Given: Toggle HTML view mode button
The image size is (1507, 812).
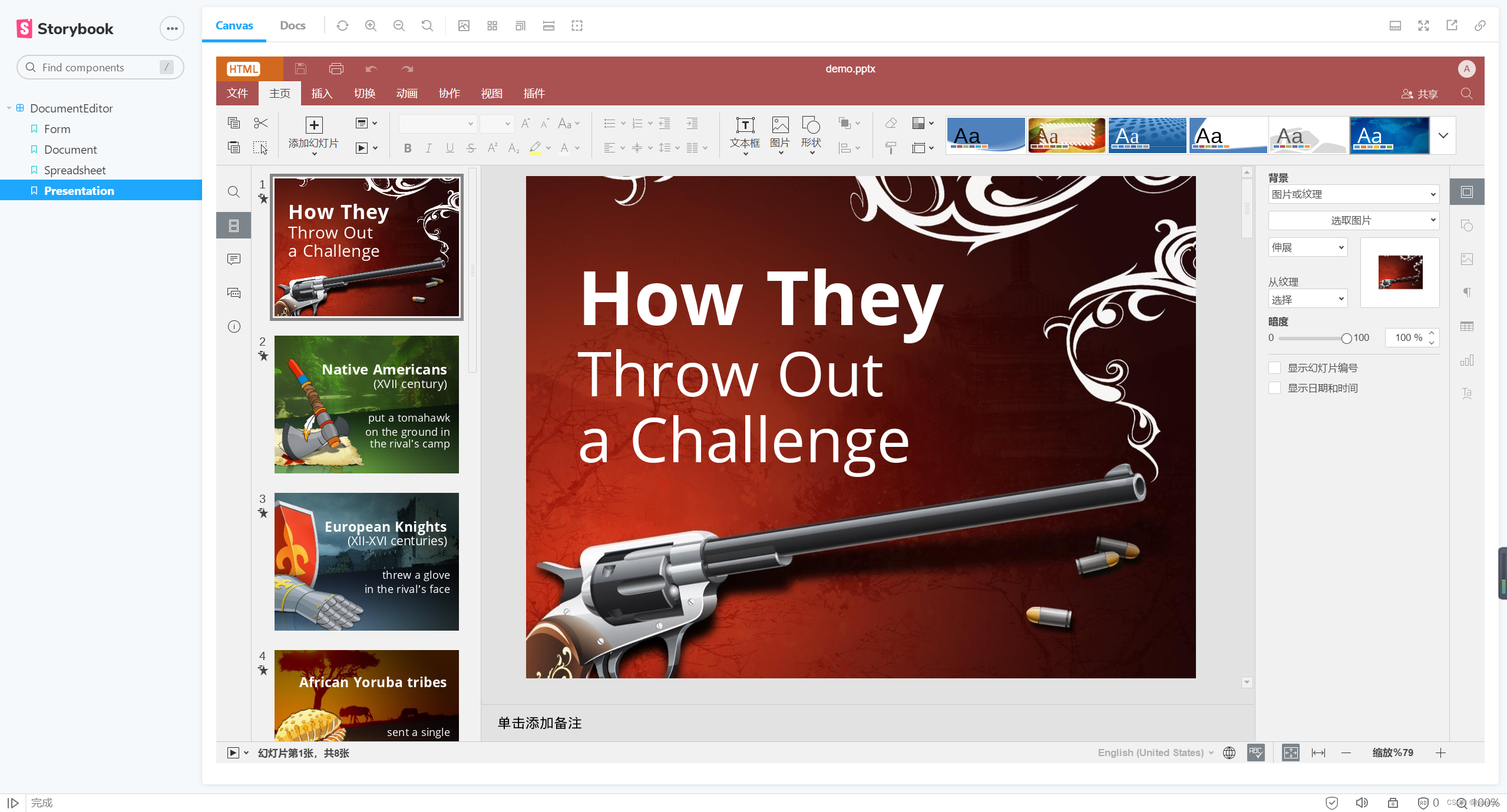Looking at the screenshot, I should 243,68.
